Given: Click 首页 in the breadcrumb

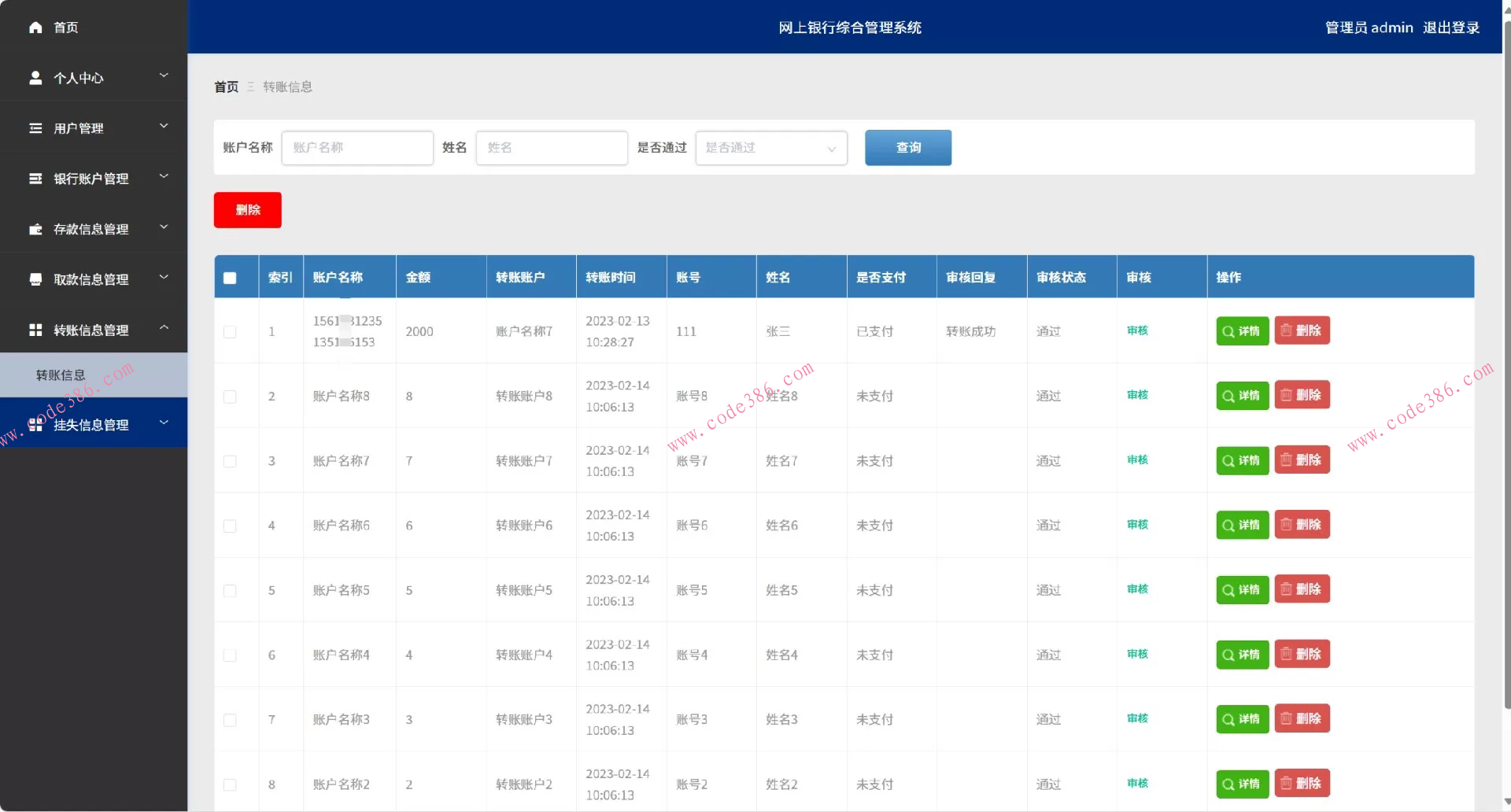Looking at the screenshot, I should pos(225,87).
